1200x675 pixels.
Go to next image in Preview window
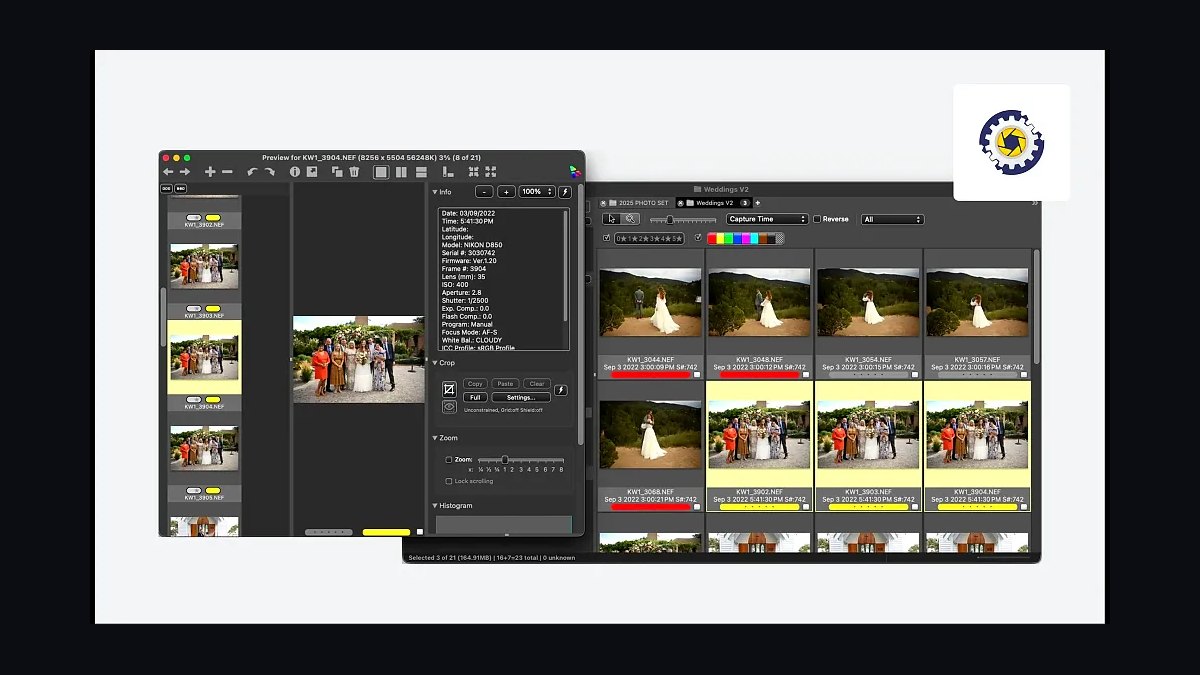184,172
